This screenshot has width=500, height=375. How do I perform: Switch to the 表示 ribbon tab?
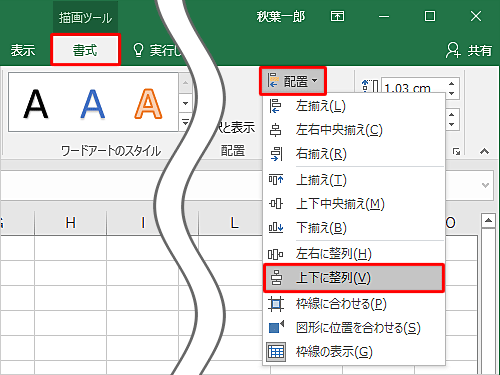point(23,50)
